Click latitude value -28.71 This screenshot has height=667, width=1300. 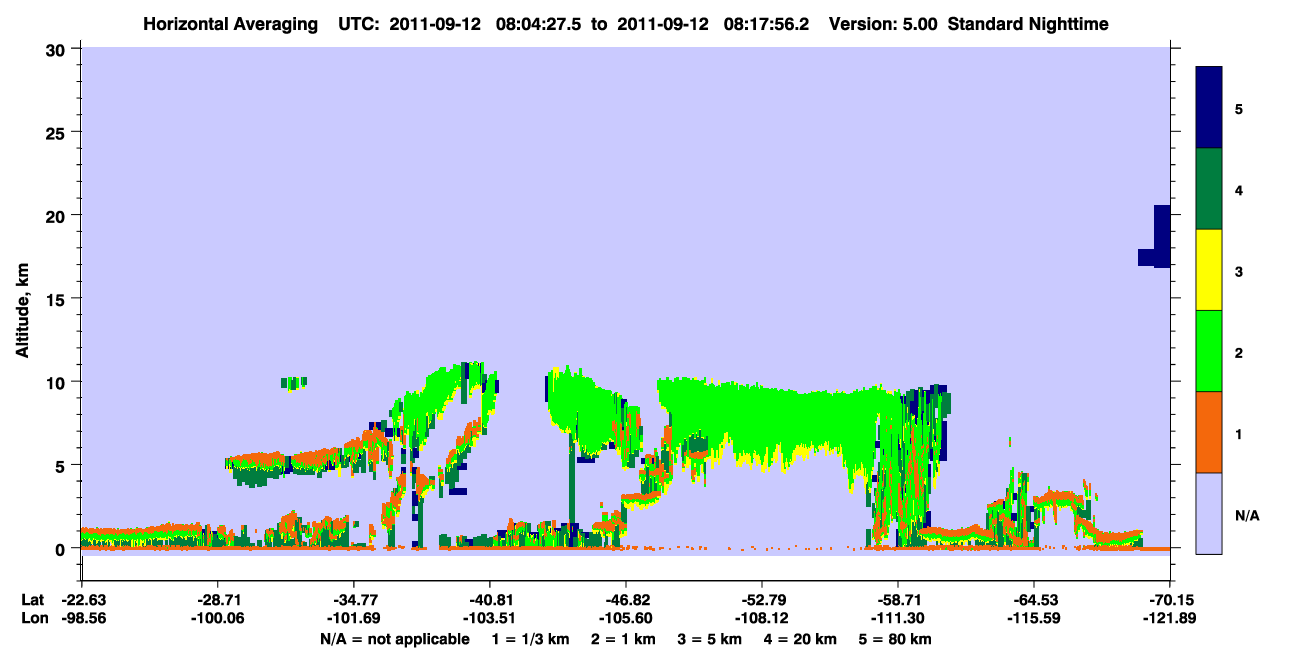tap(217, 600)
